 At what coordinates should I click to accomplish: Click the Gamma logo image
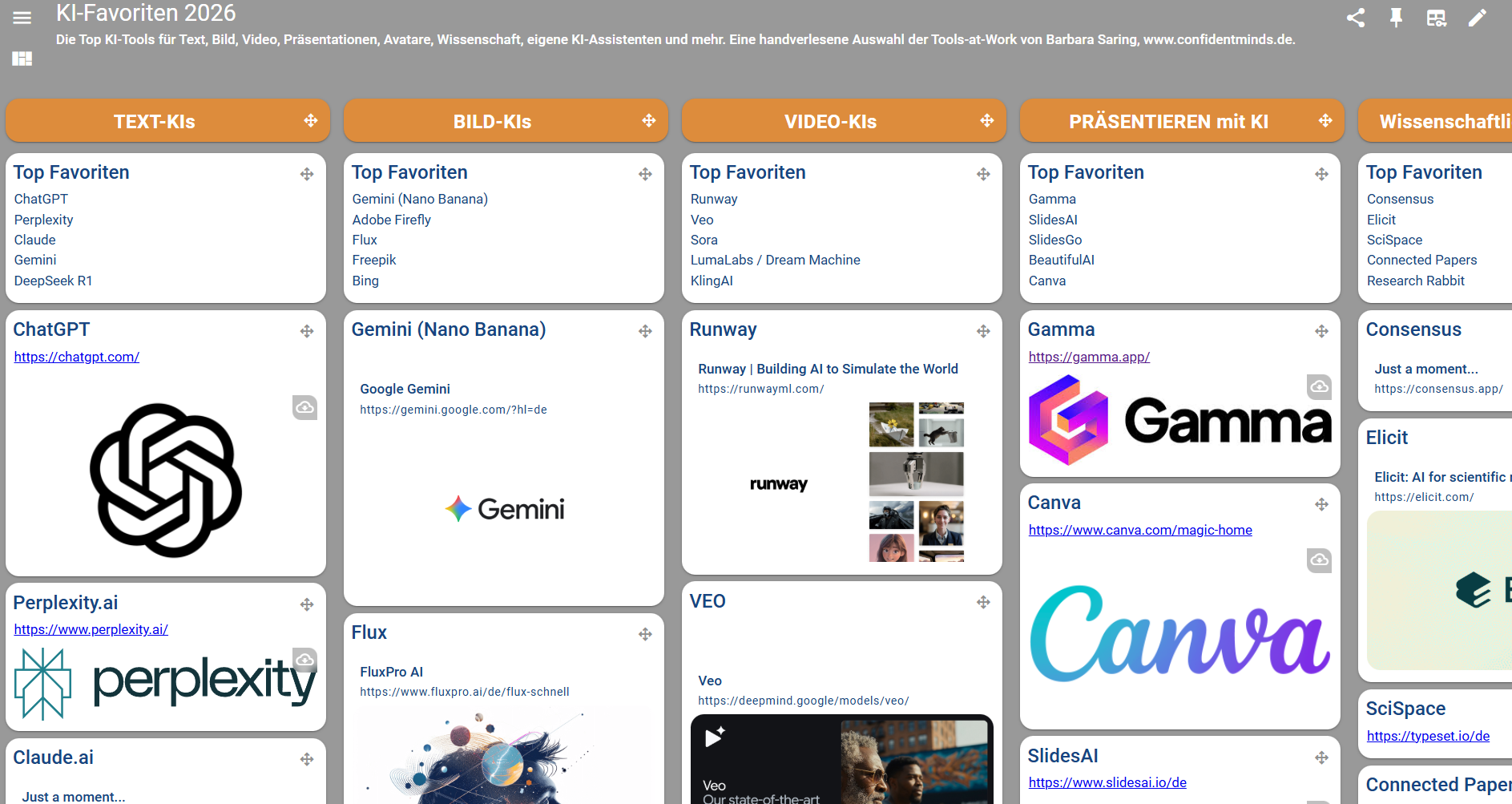1179,420
